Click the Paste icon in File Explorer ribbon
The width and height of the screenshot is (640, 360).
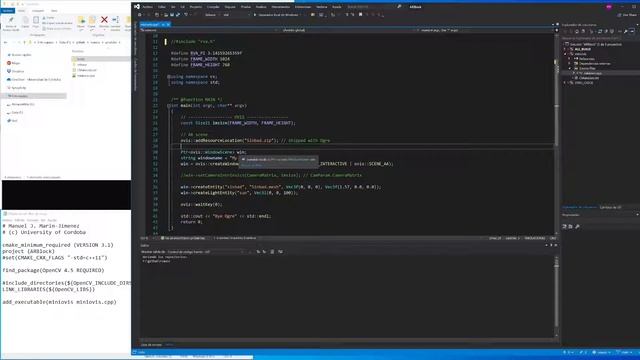tap(36, 20)
